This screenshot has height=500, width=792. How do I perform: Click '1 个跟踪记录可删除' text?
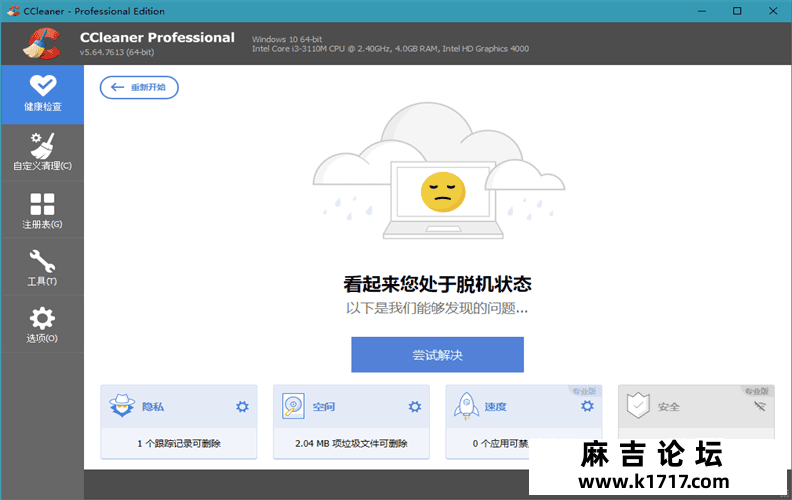(179, 443)
